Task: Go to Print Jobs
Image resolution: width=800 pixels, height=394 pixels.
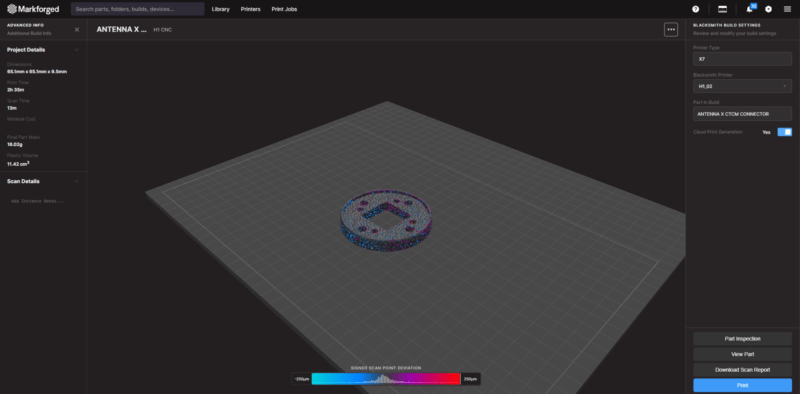Action: (284, 9)
